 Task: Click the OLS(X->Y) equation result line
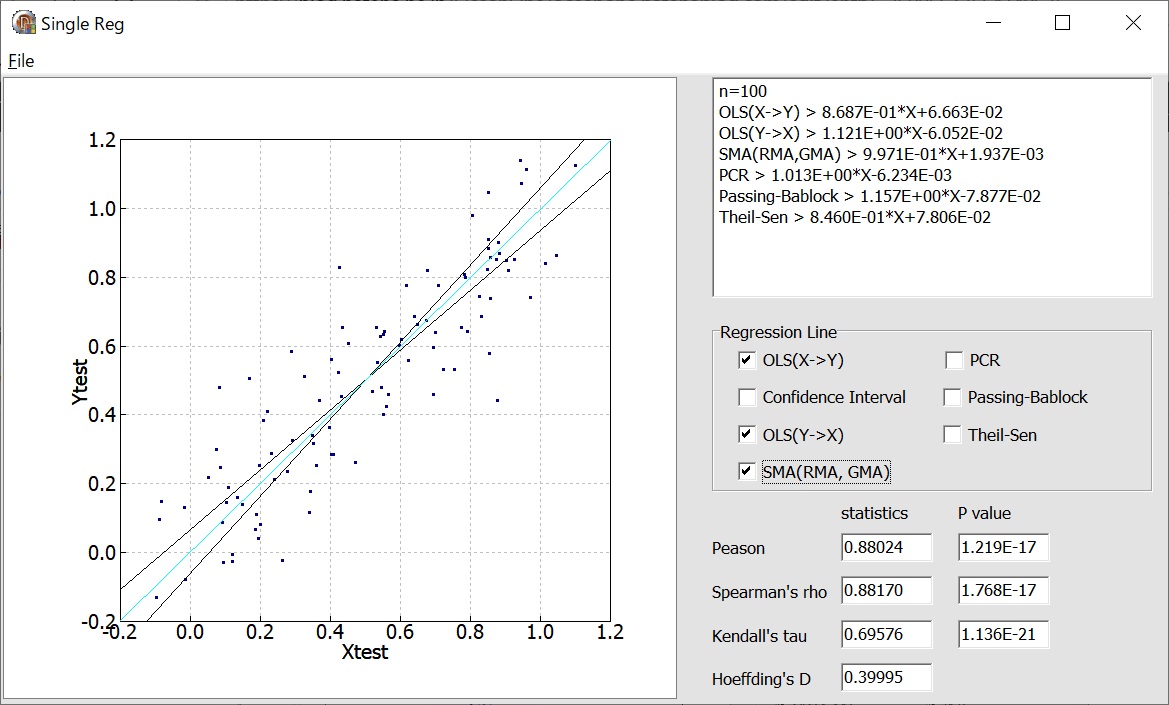pyautogui.click(x=860, y=112)
